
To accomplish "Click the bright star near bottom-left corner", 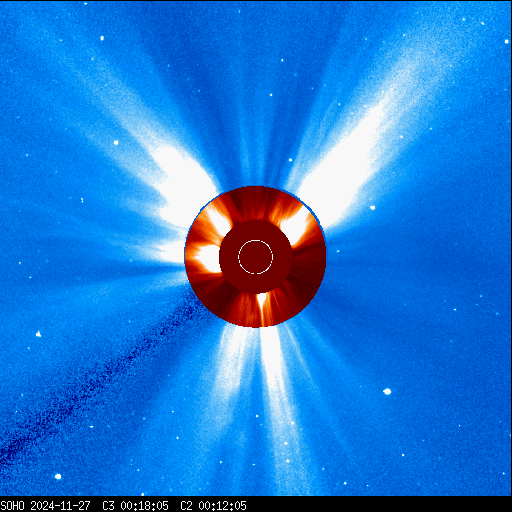I will [x=58, y=476].
